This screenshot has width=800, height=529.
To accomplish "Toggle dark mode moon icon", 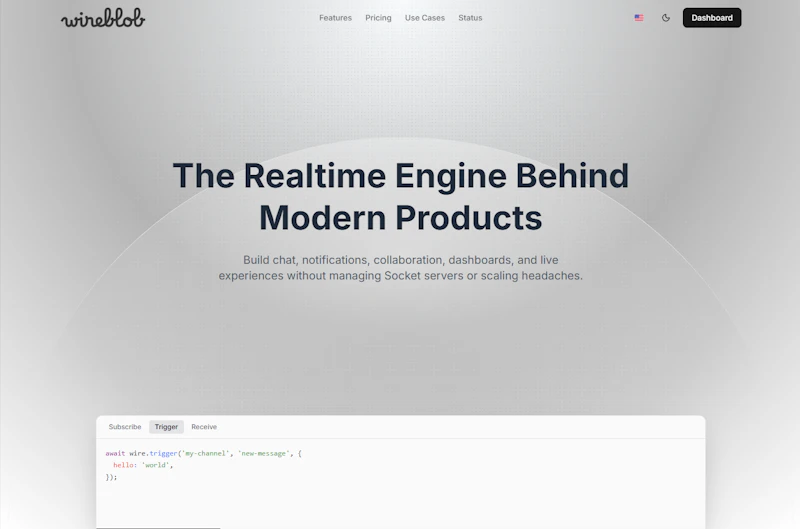I will [666, 18].
